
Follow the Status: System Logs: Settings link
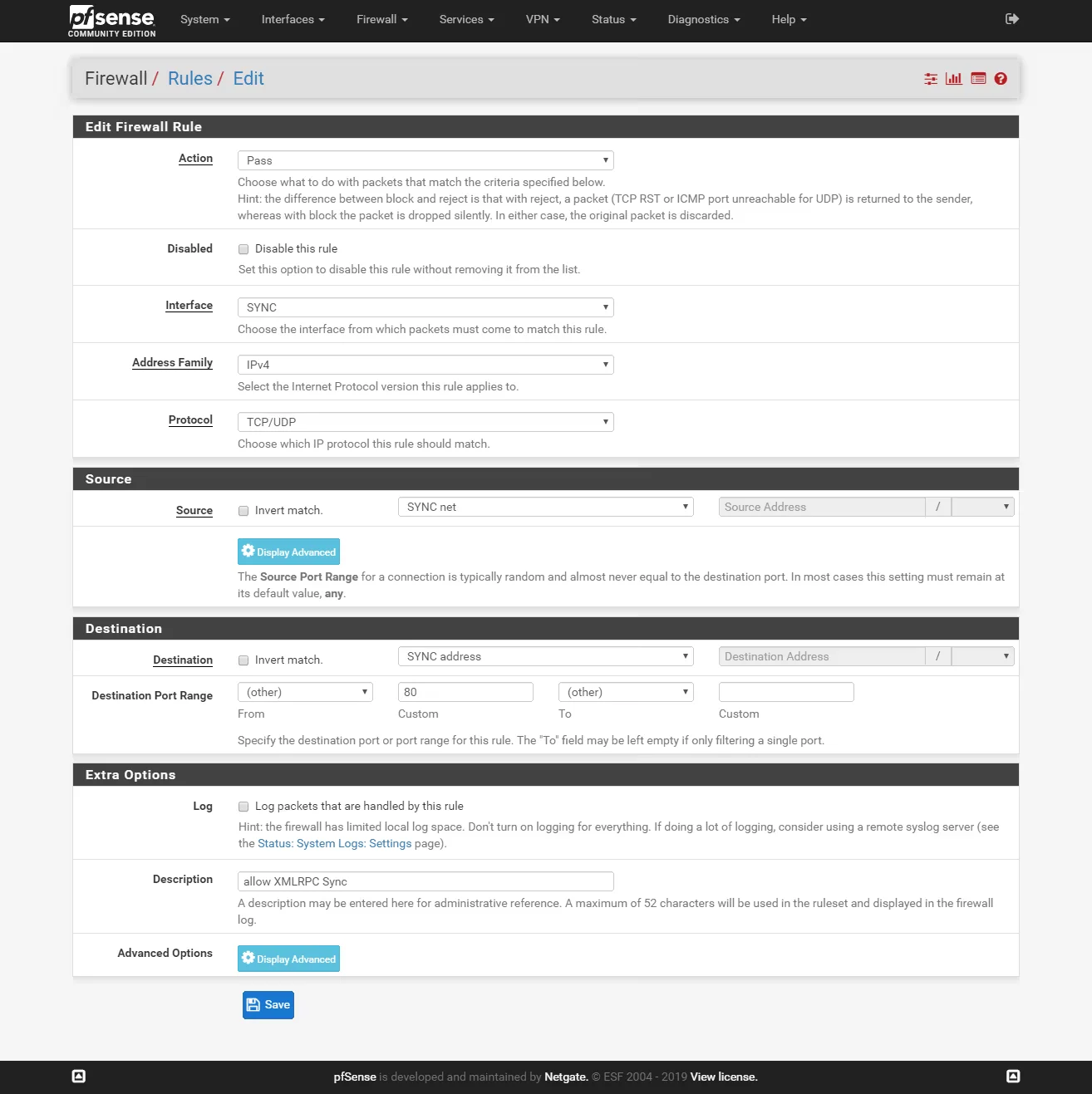(x=334, y=843)
